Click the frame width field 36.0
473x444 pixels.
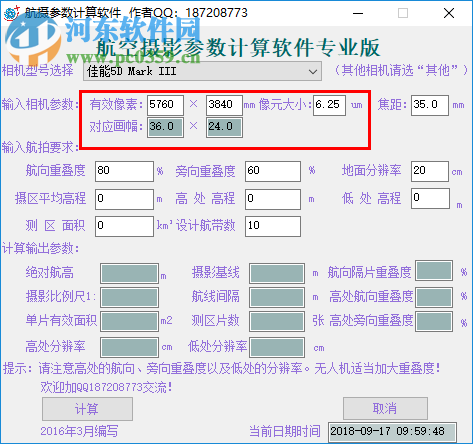point(165,127)
